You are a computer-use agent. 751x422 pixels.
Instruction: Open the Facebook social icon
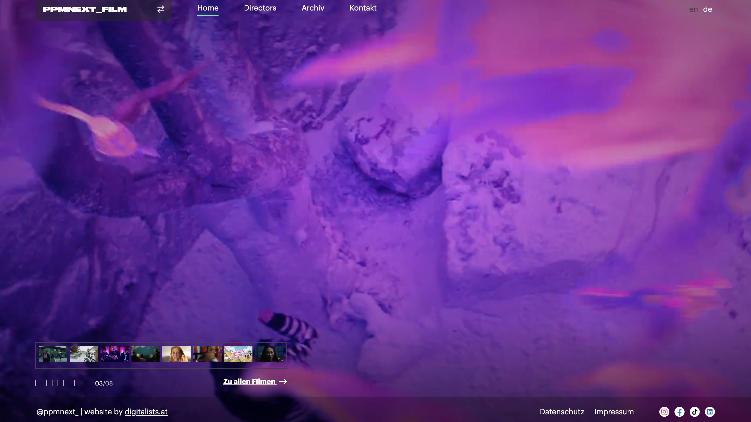679,412
